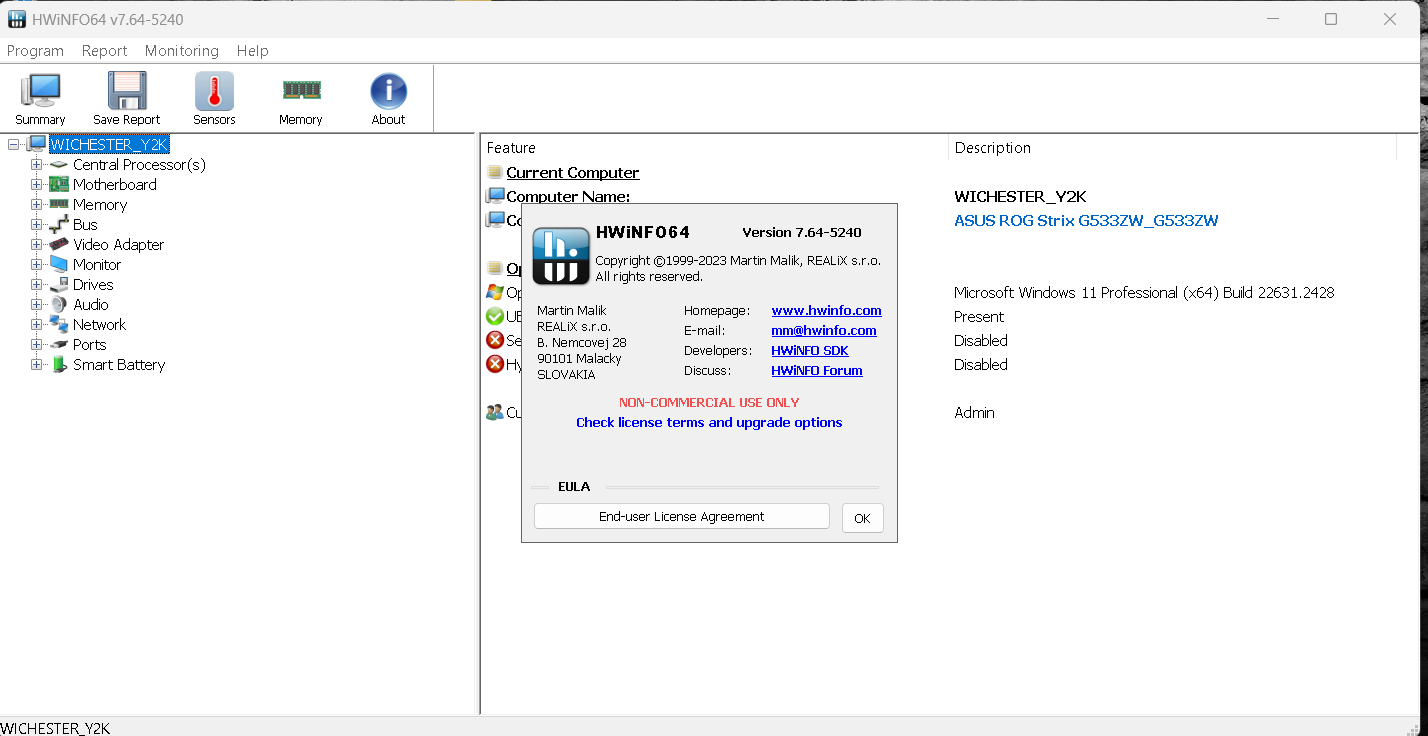Viewport: 1428px width, 736px height.
Task: Open the End-user License Agreement
Action: 682,517
